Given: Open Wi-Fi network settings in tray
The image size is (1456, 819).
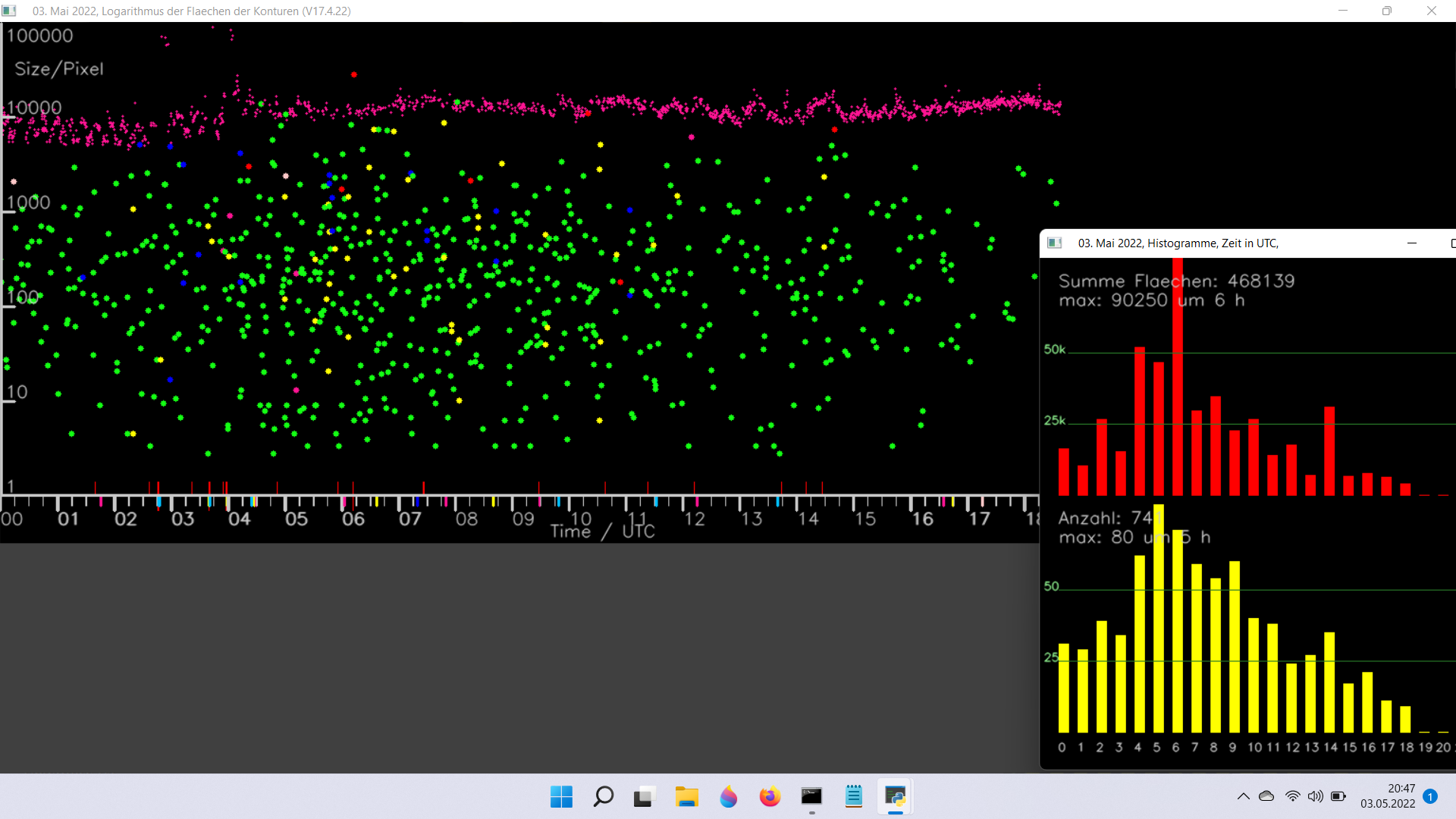Looking at the screenshot, I should [x=1292, y=796].
